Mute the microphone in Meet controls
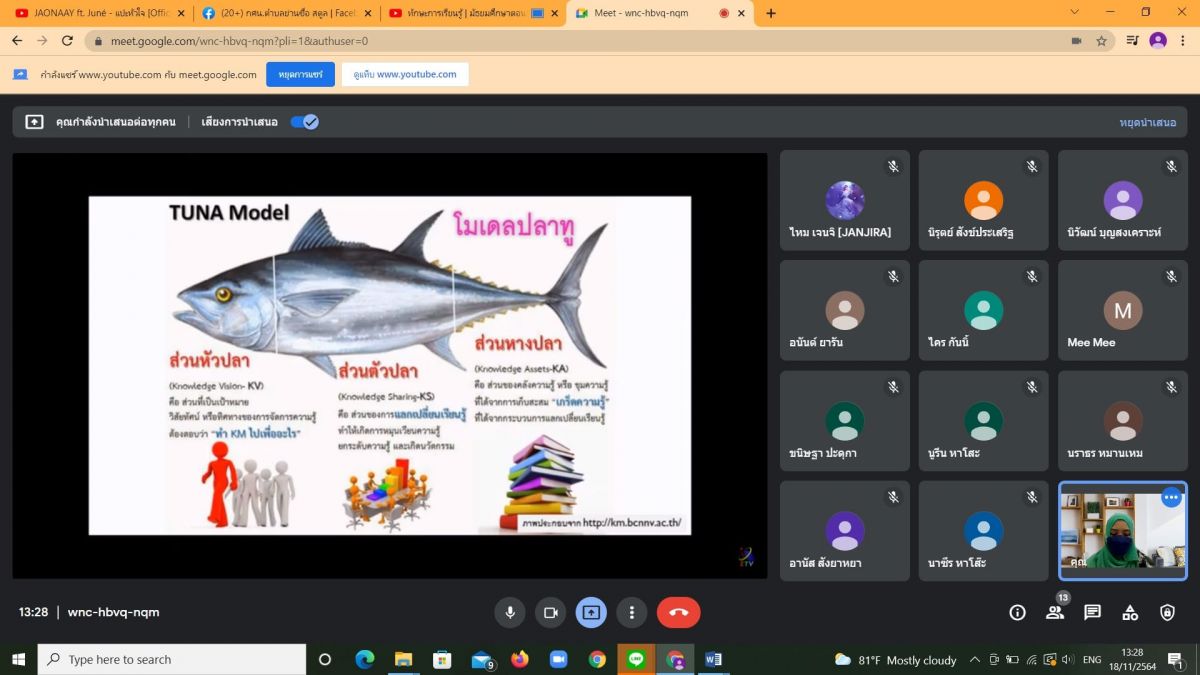Image resolution: width=1200 pixels, height=675 pixels. click(510, 612)
